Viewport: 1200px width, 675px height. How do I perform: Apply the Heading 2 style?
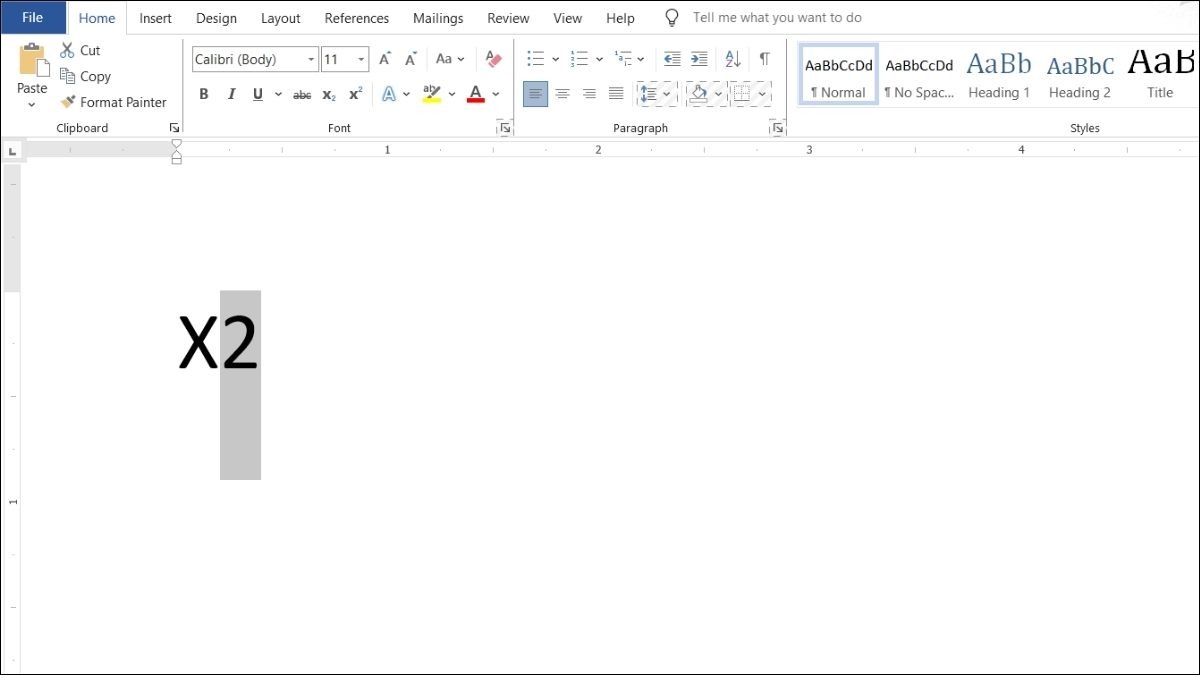click(1080, 75)
